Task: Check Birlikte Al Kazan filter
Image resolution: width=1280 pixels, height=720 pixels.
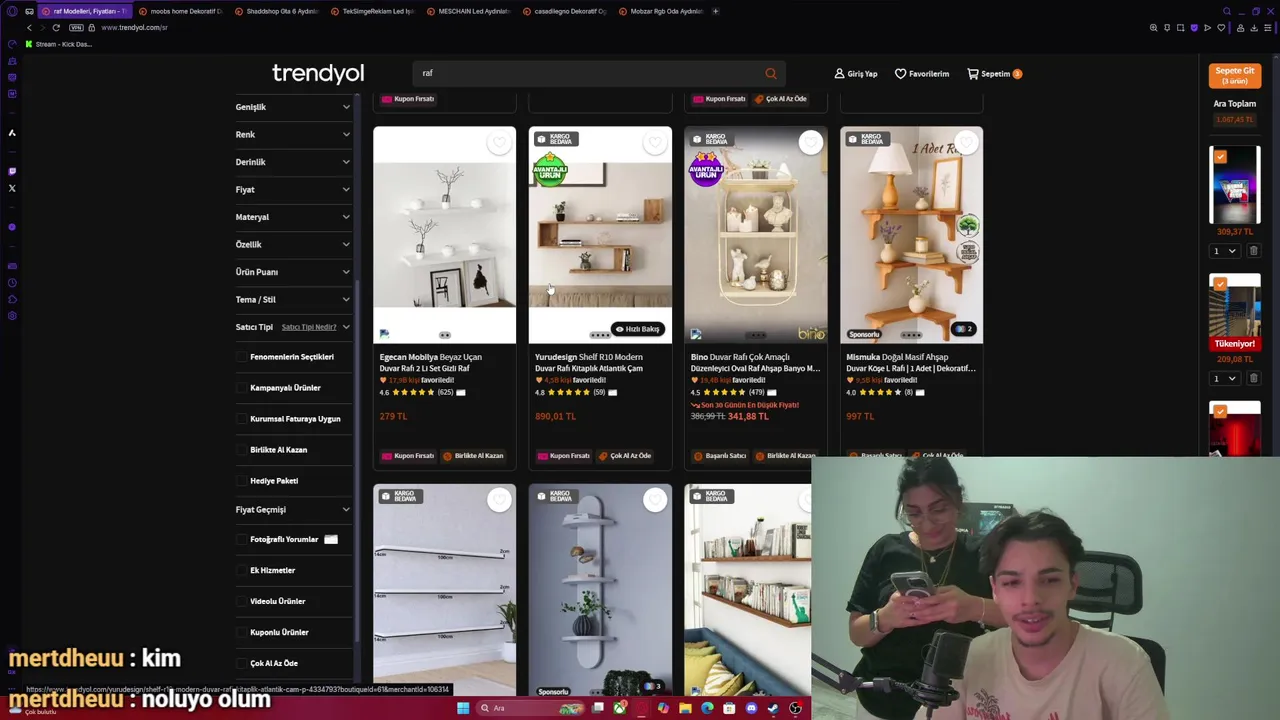Action: [241, 450]
